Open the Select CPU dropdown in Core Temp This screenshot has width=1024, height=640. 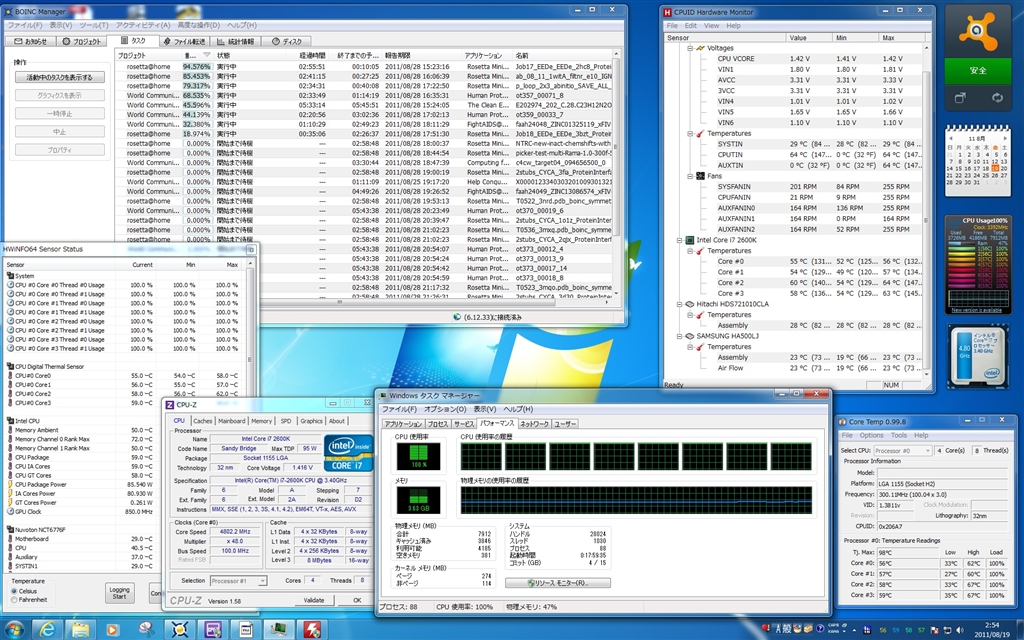[x=903, y=450]
